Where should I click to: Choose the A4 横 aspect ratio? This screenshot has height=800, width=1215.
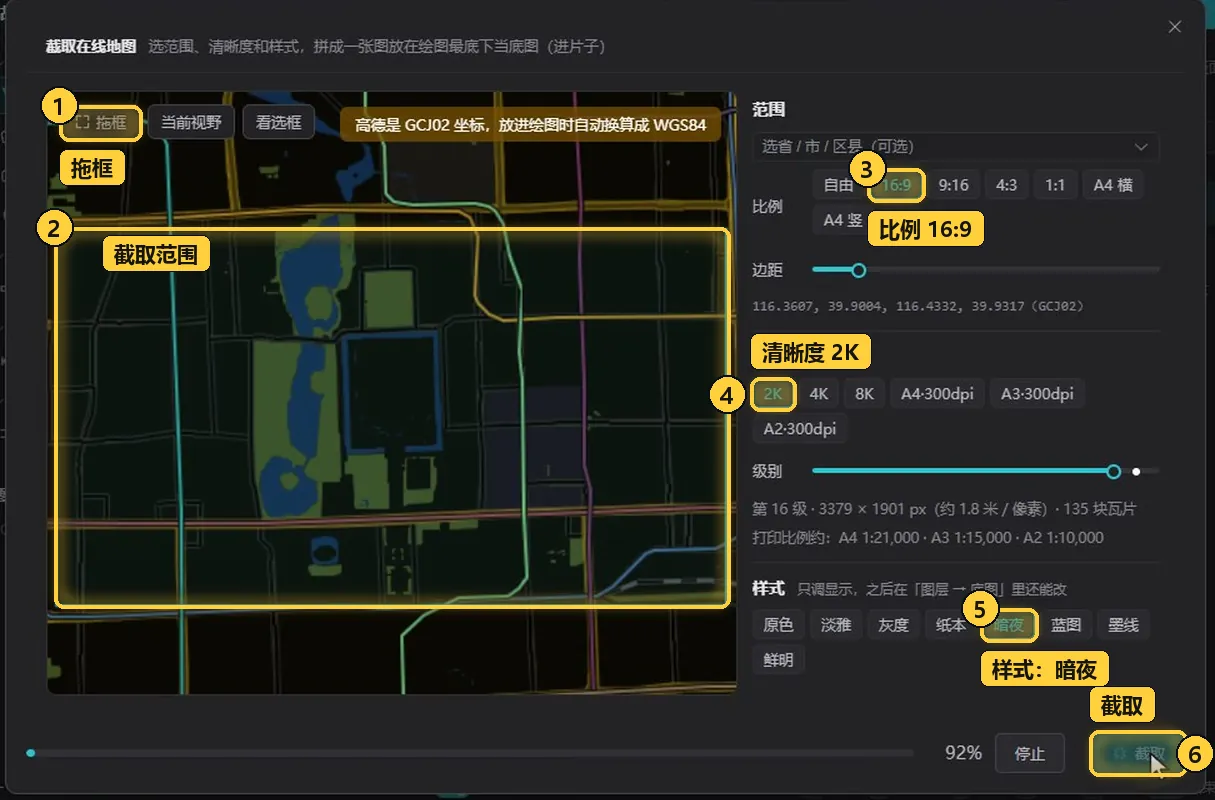click(1113, 185)
